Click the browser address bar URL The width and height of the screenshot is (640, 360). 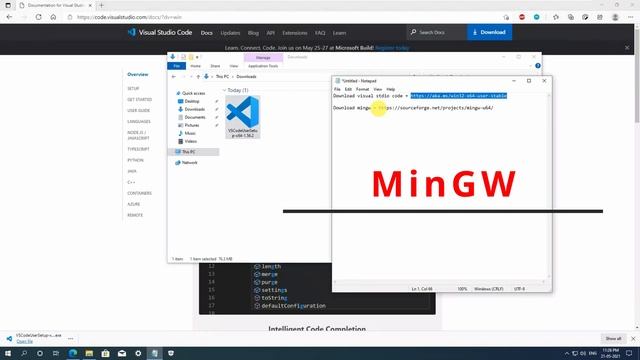[x=129, y=17]
